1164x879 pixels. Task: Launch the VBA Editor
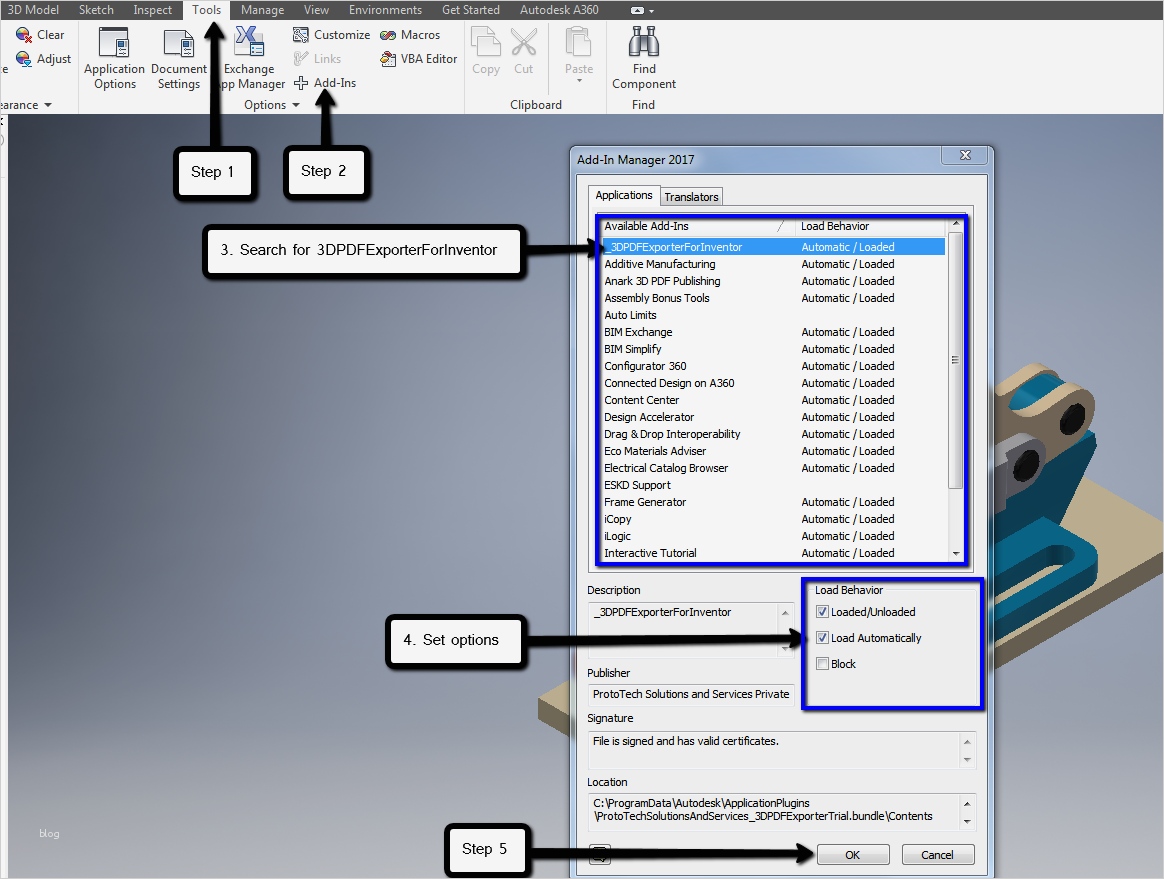[x=419, y=59]
